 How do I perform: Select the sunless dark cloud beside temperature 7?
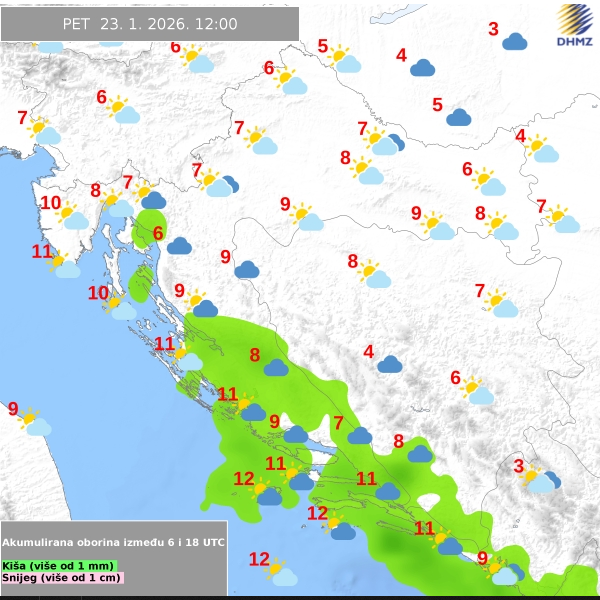point(360,435)
